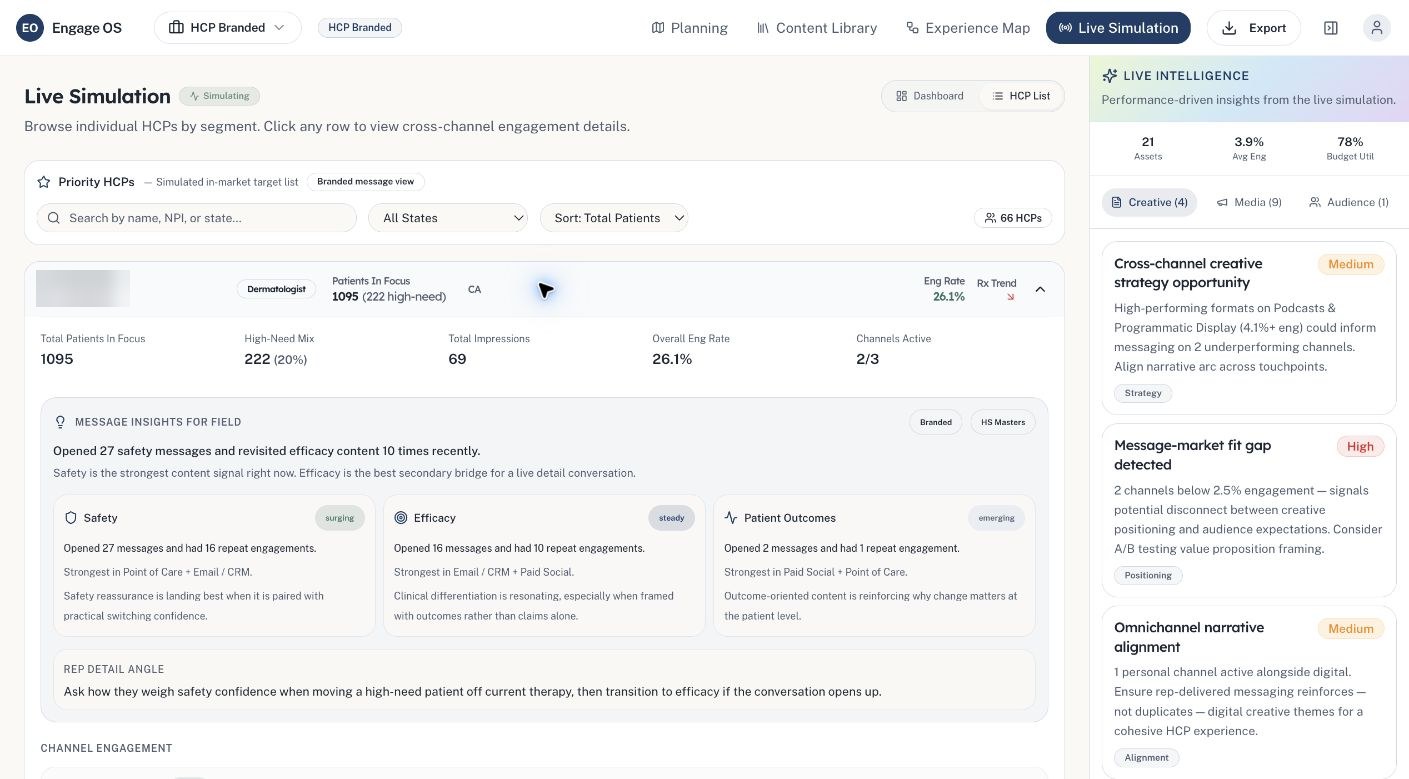This screenshot has height=779, width=1409.
Task: Click the Live Intelligence sparkle icon
Action: coord(1110,76)
